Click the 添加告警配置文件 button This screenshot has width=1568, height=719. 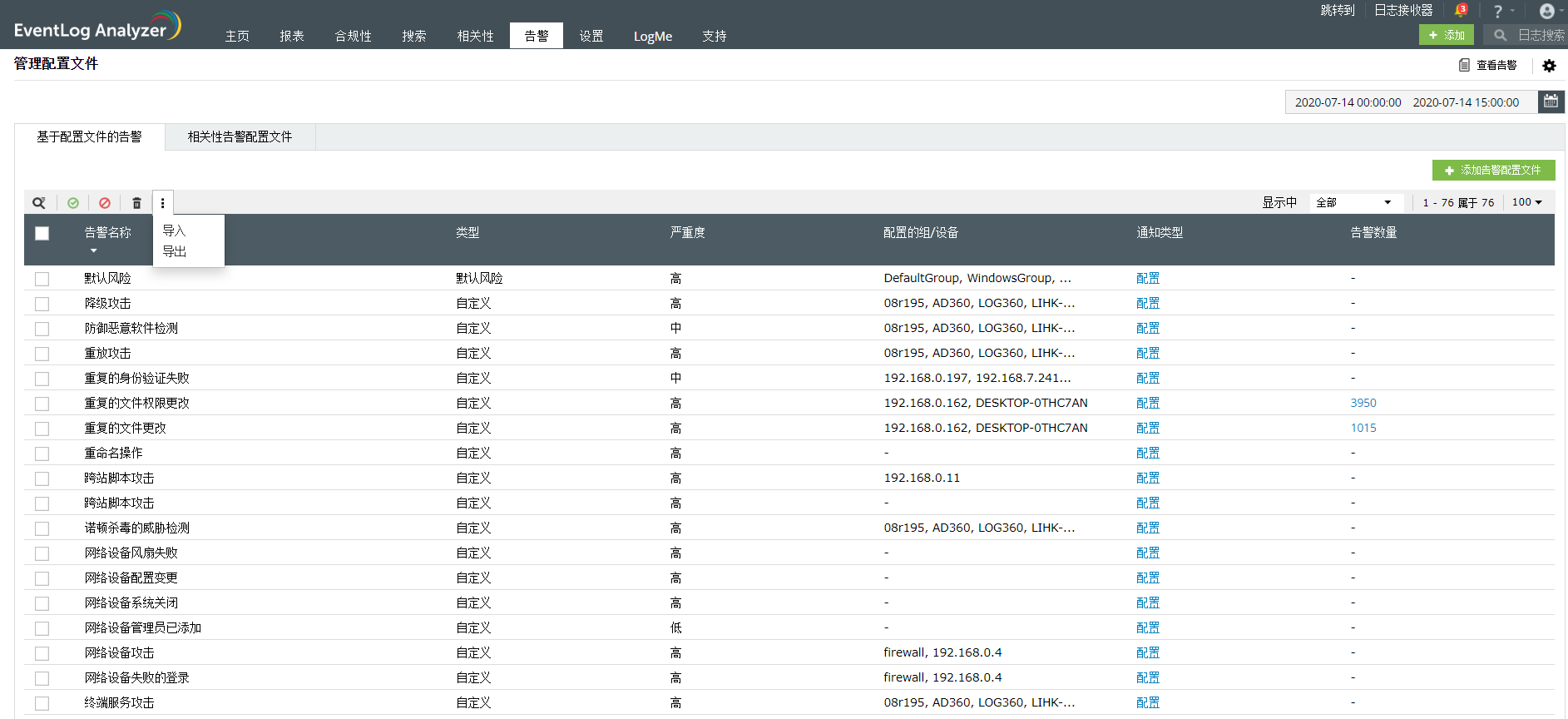(1493, 170)
